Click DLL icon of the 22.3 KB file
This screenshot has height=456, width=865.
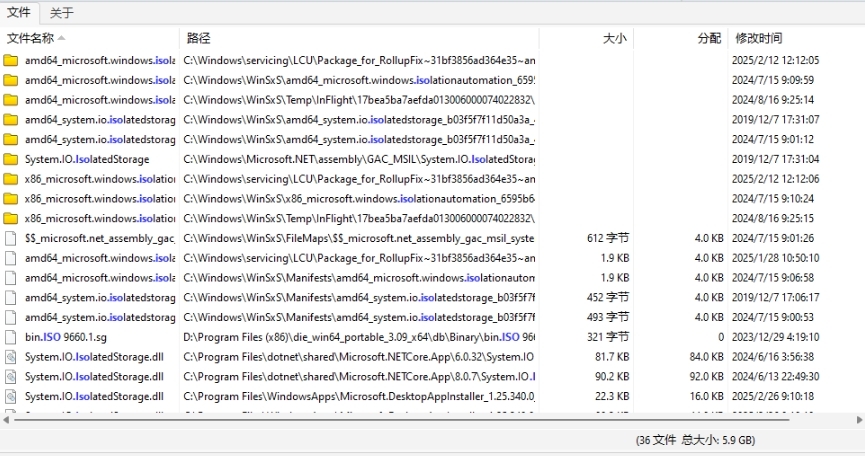tap(10, 396)
